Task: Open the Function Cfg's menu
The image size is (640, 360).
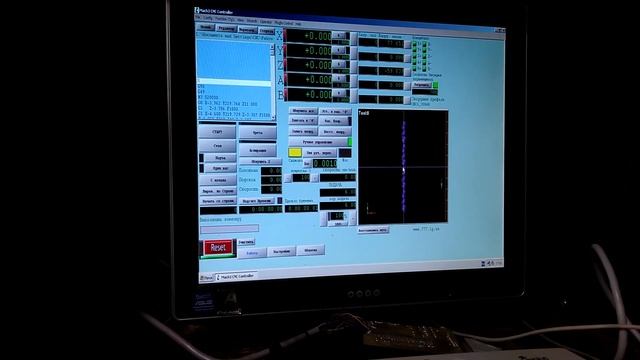Action: tap(224, 19)
